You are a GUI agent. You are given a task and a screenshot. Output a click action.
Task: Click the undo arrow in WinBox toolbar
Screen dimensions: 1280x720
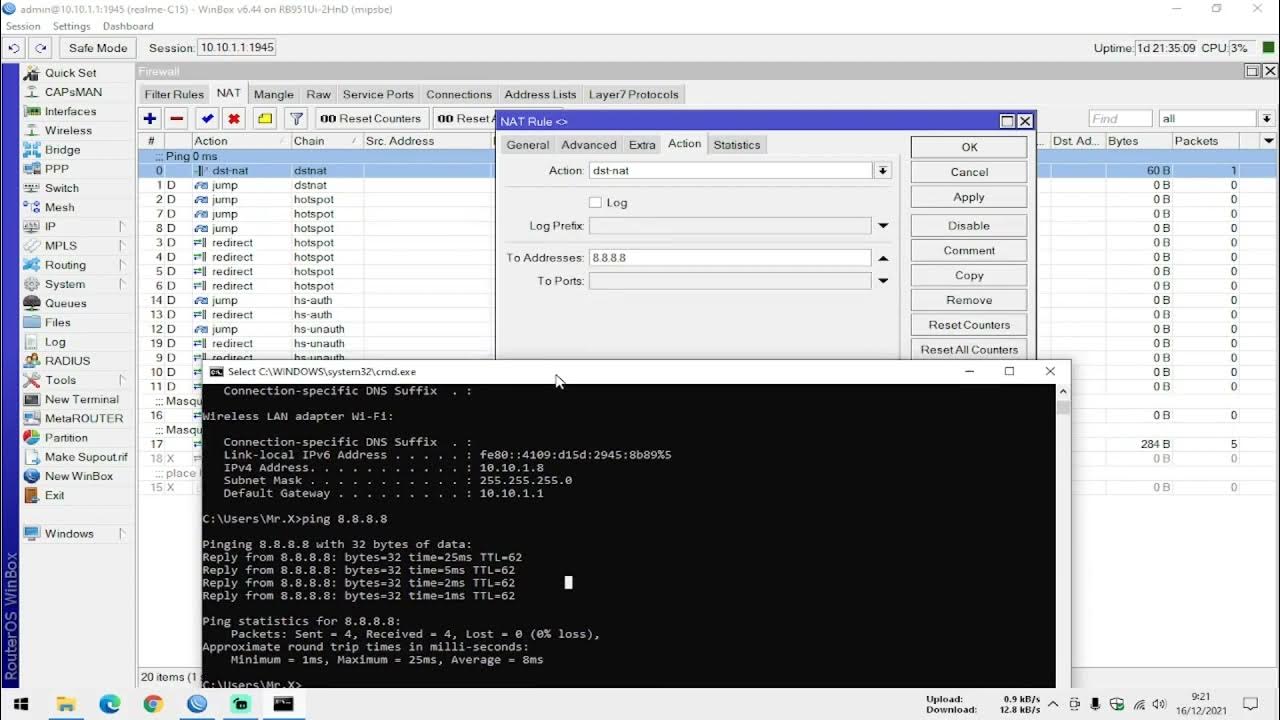point(14,48)
